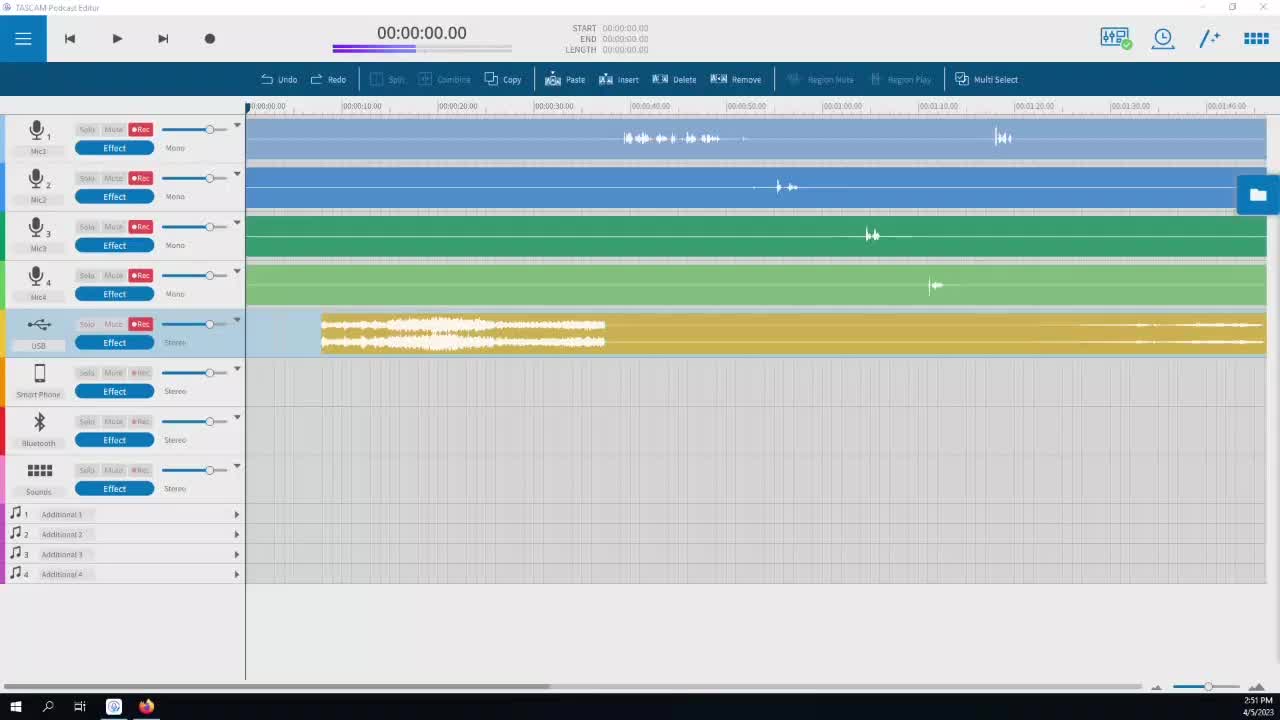
Task: Open the Effect button for Smart Phone
Action: (115, 391)
